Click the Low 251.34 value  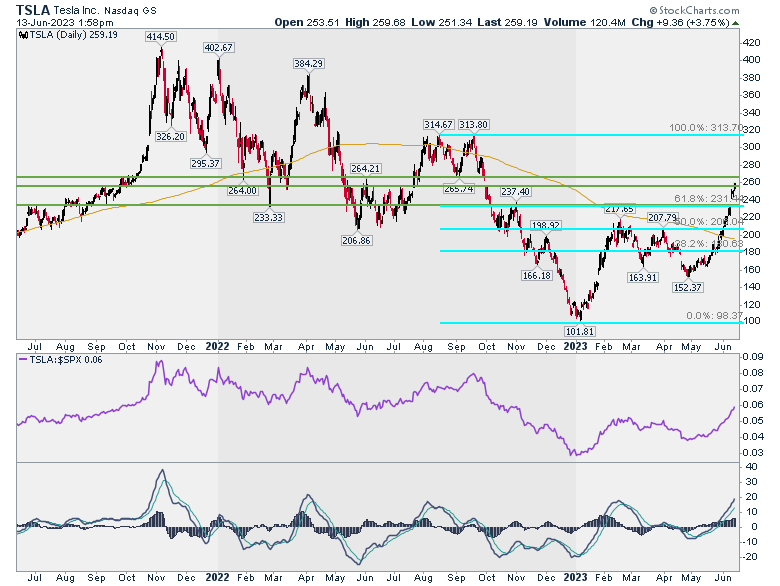tap(441, 22)
